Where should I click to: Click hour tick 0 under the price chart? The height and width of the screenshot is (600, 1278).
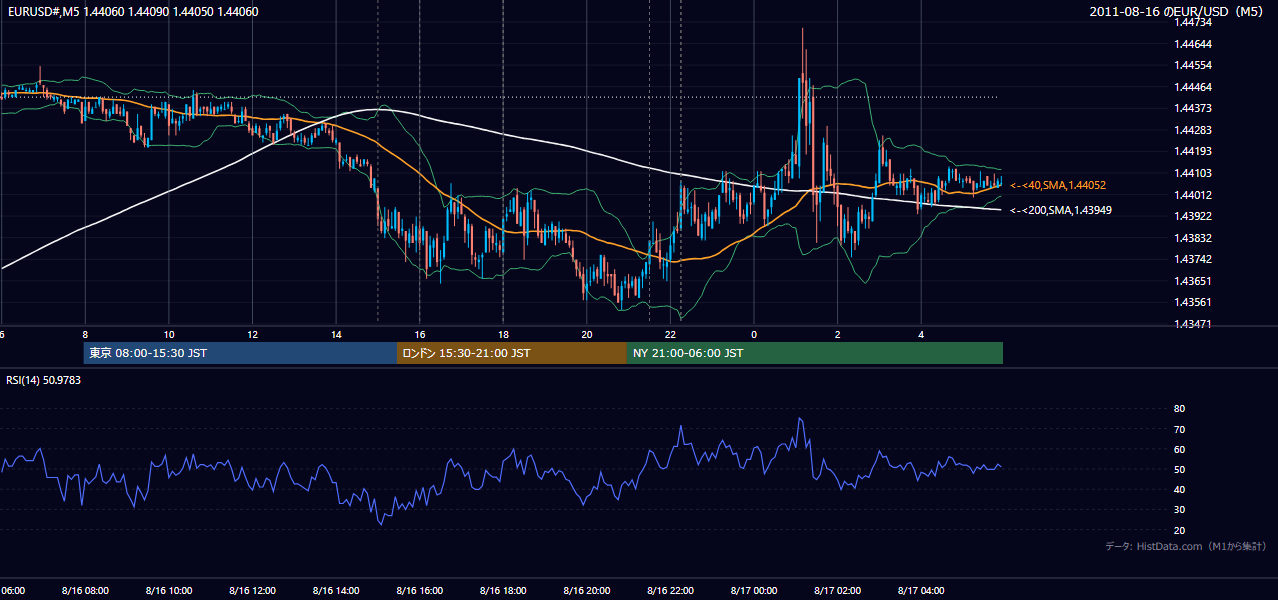click(754, 334)
